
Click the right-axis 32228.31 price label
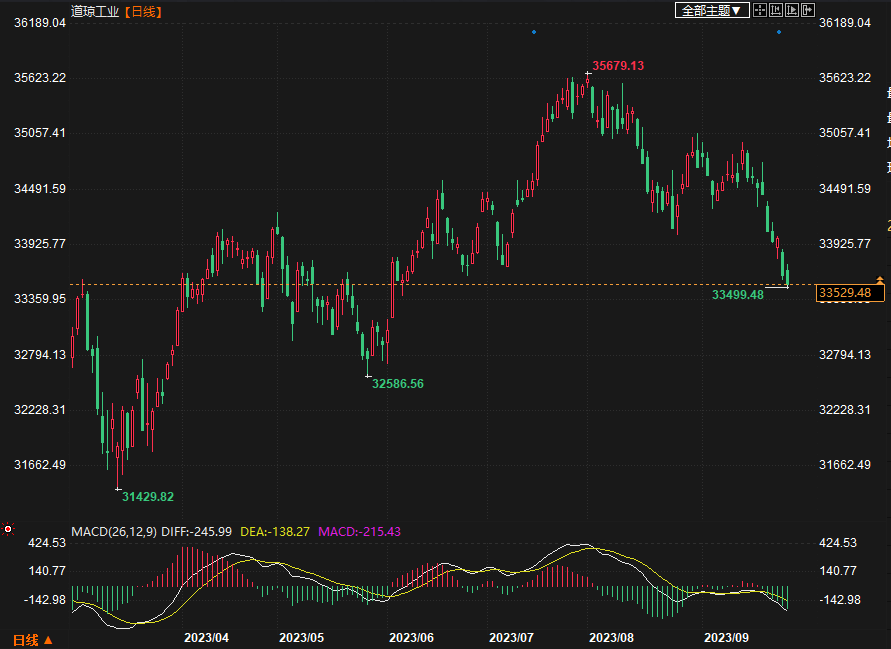point(844,410)
